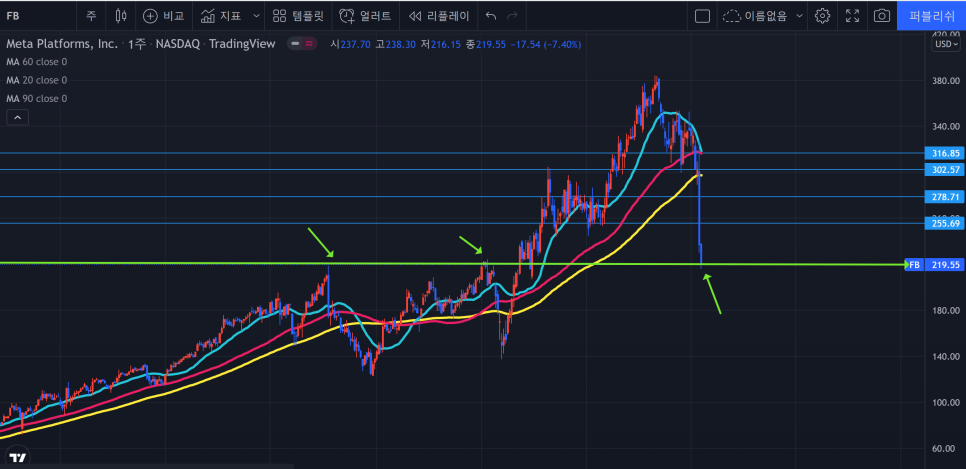966x469 pixels.
Task: Open the chart layout selector square
Action: click(x=702, y=16)
